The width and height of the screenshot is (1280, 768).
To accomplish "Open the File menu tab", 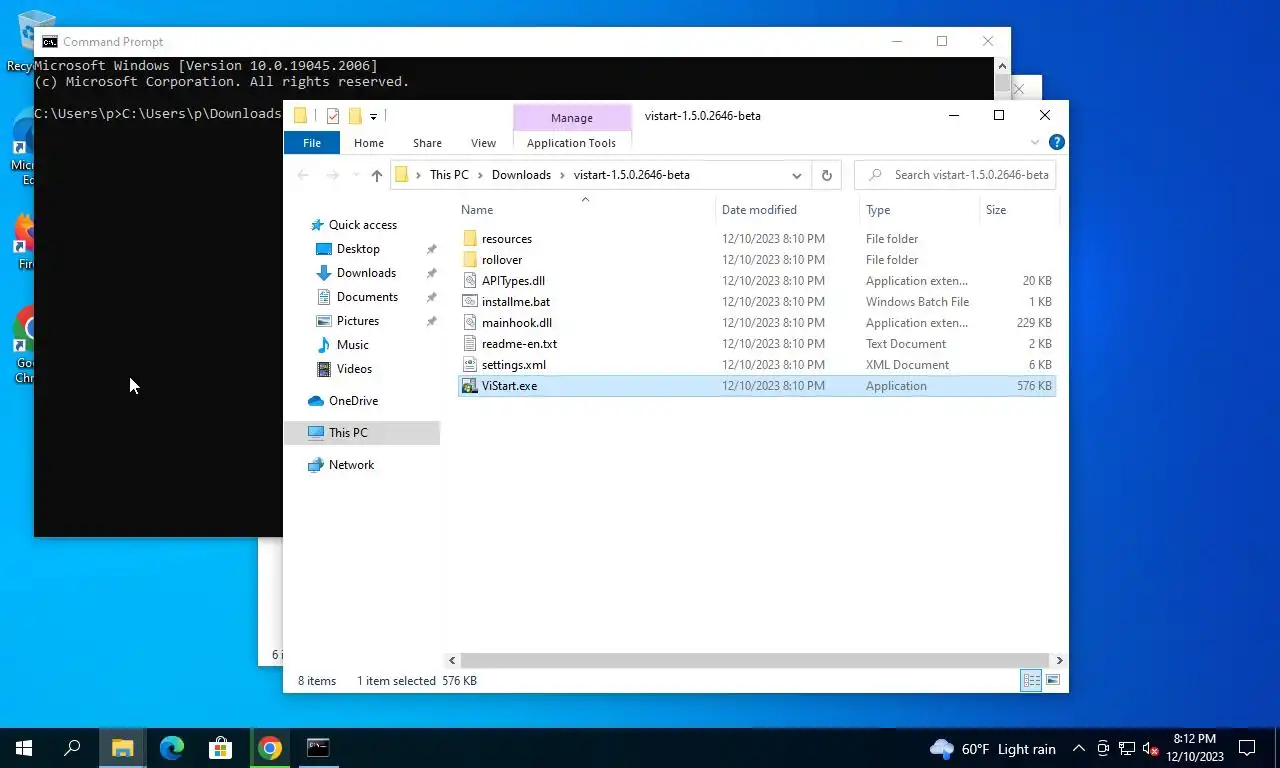I will 312,143.
